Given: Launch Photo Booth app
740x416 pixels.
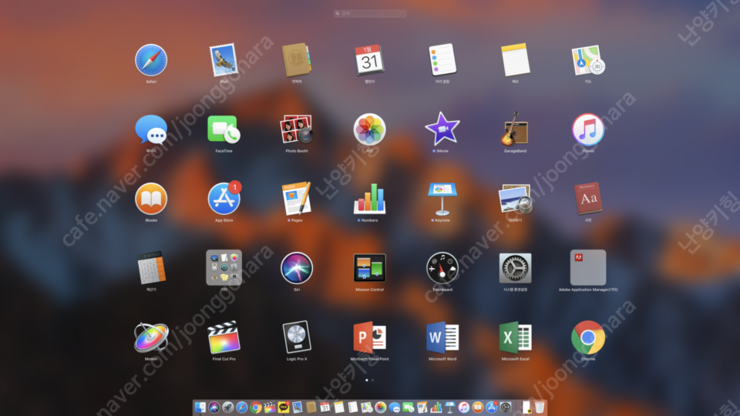Looking at the screenshot, I should [x=296, y=129].
